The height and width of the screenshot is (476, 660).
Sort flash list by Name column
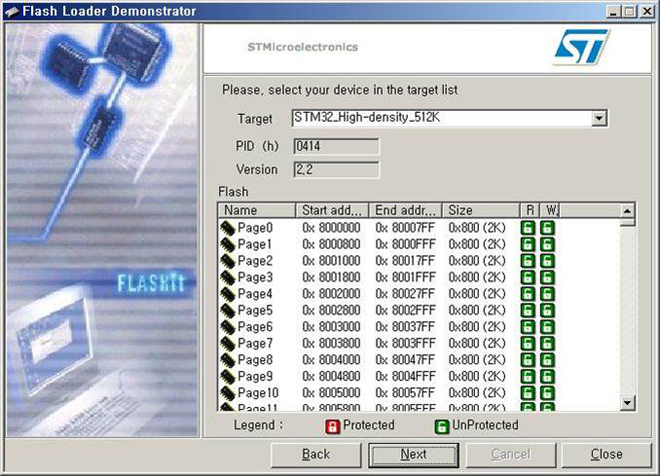click(x=257, y=210)
